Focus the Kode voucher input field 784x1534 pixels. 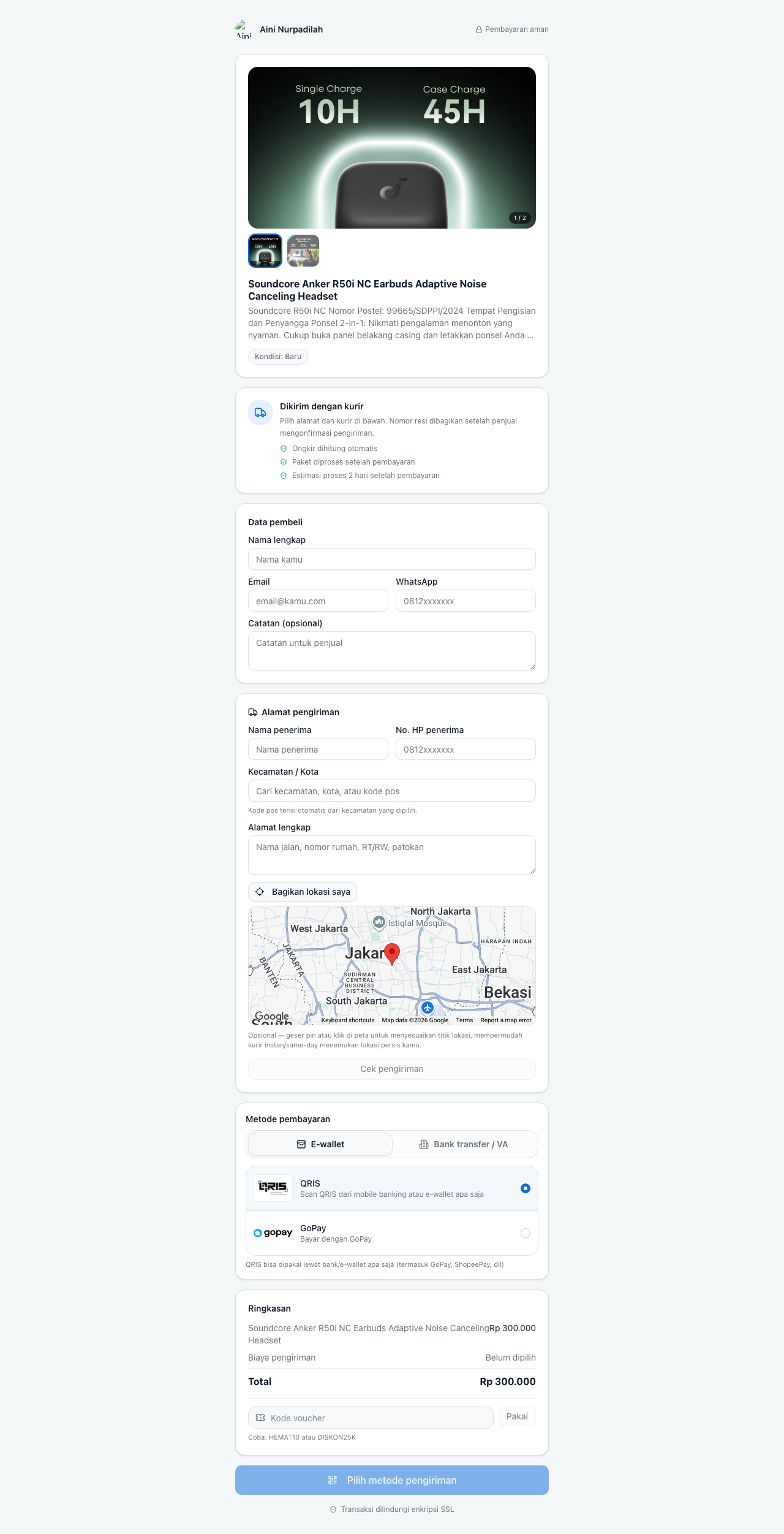coord(371,1418)
